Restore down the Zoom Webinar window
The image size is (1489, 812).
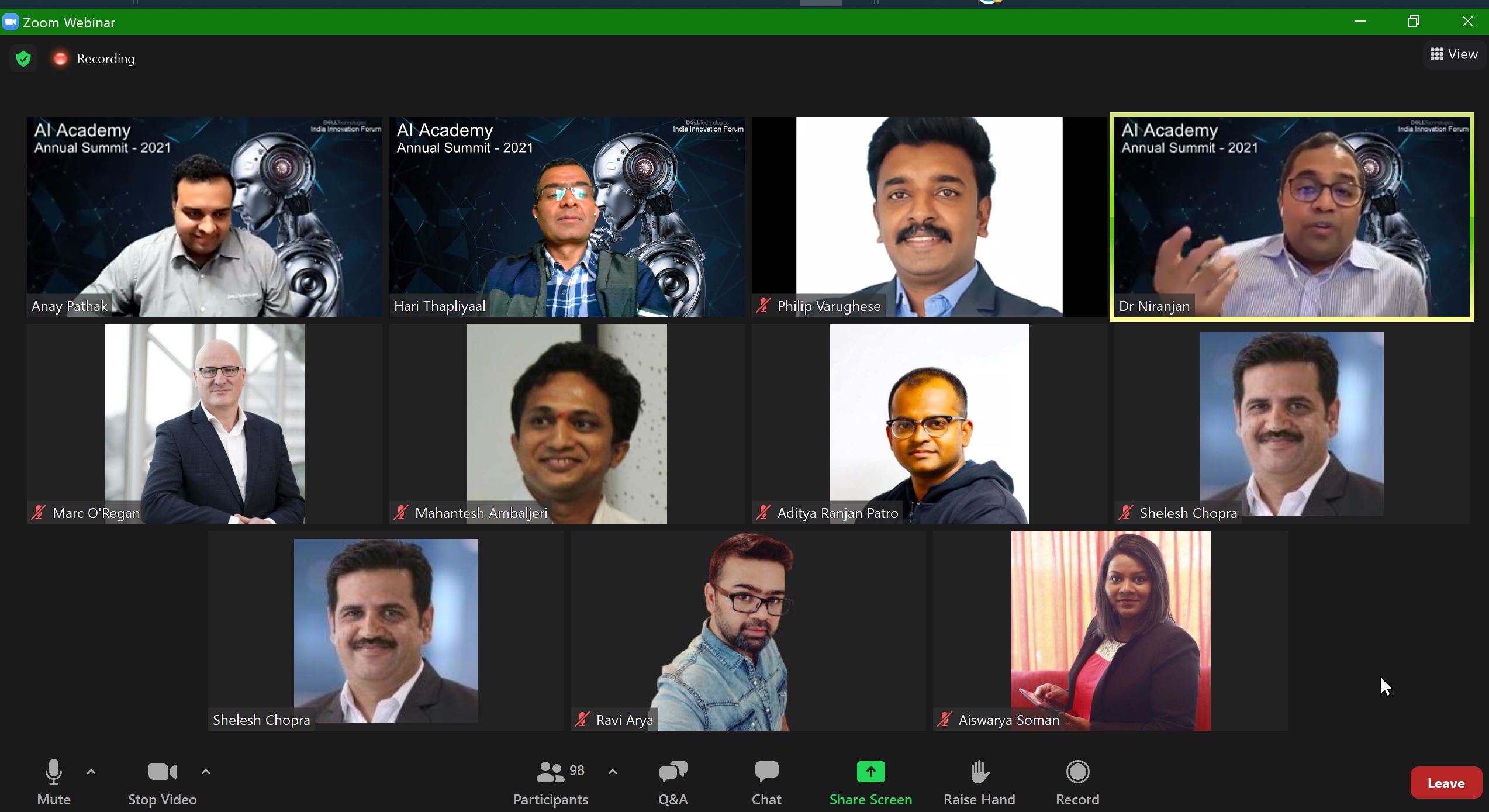point(1414,22)
